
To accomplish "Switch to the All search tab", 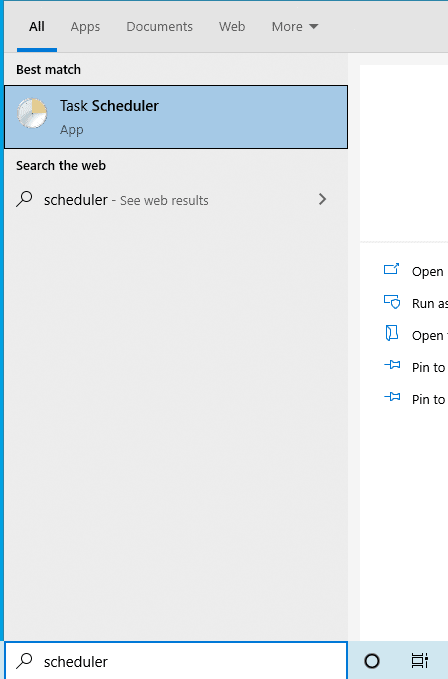I will [x=37, y=26].
